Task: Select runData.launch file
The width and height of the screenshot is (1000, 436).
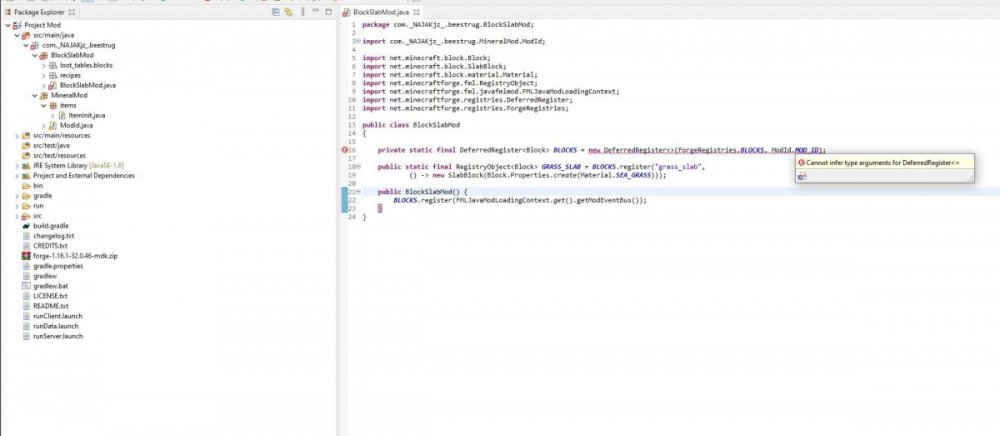Action: [x=55, y=326]
